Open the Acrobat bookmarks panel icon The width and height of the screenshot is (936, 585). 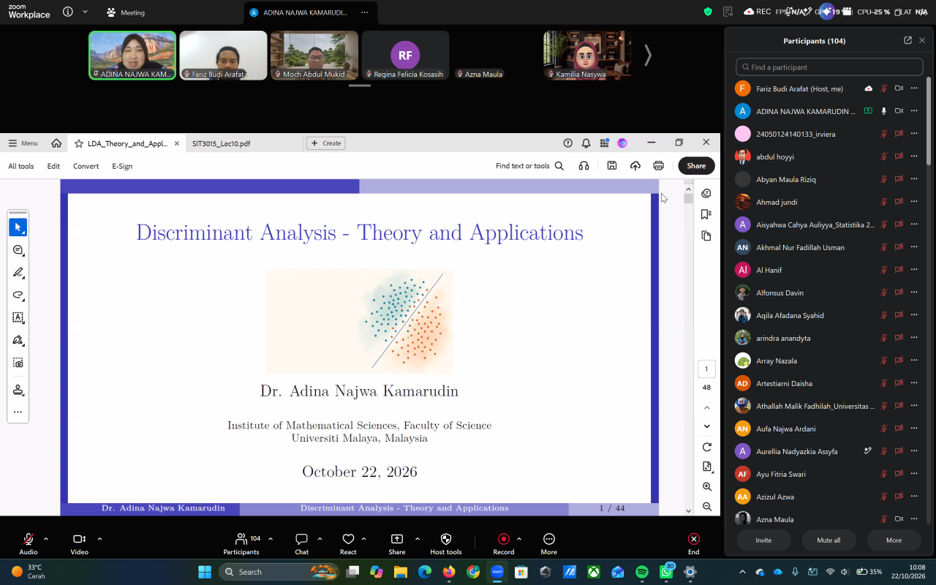tap(706, 214)
